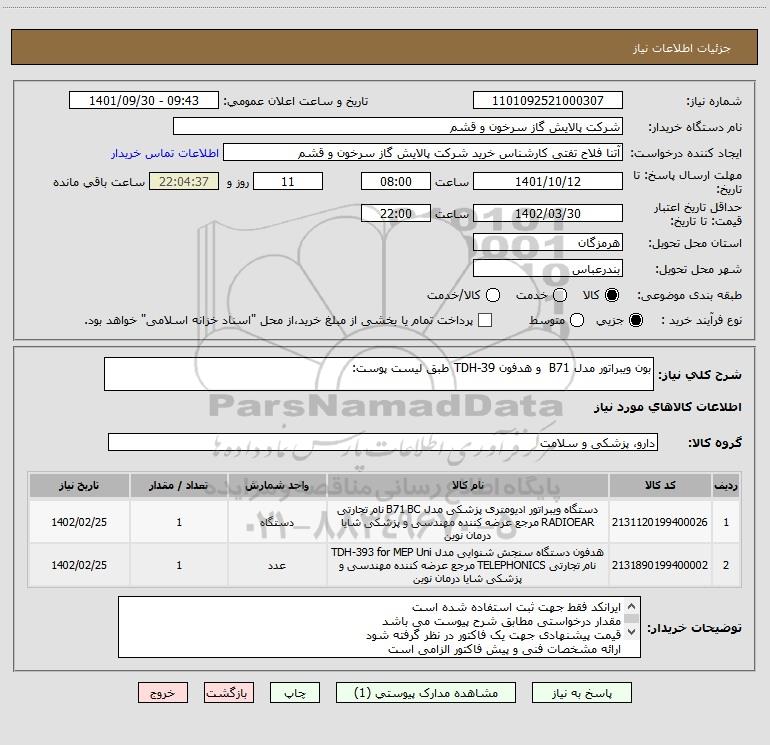Click price validity date 1402/03/30
The width and height of the screenshot is (770, 745).
[x=548, y=213]
